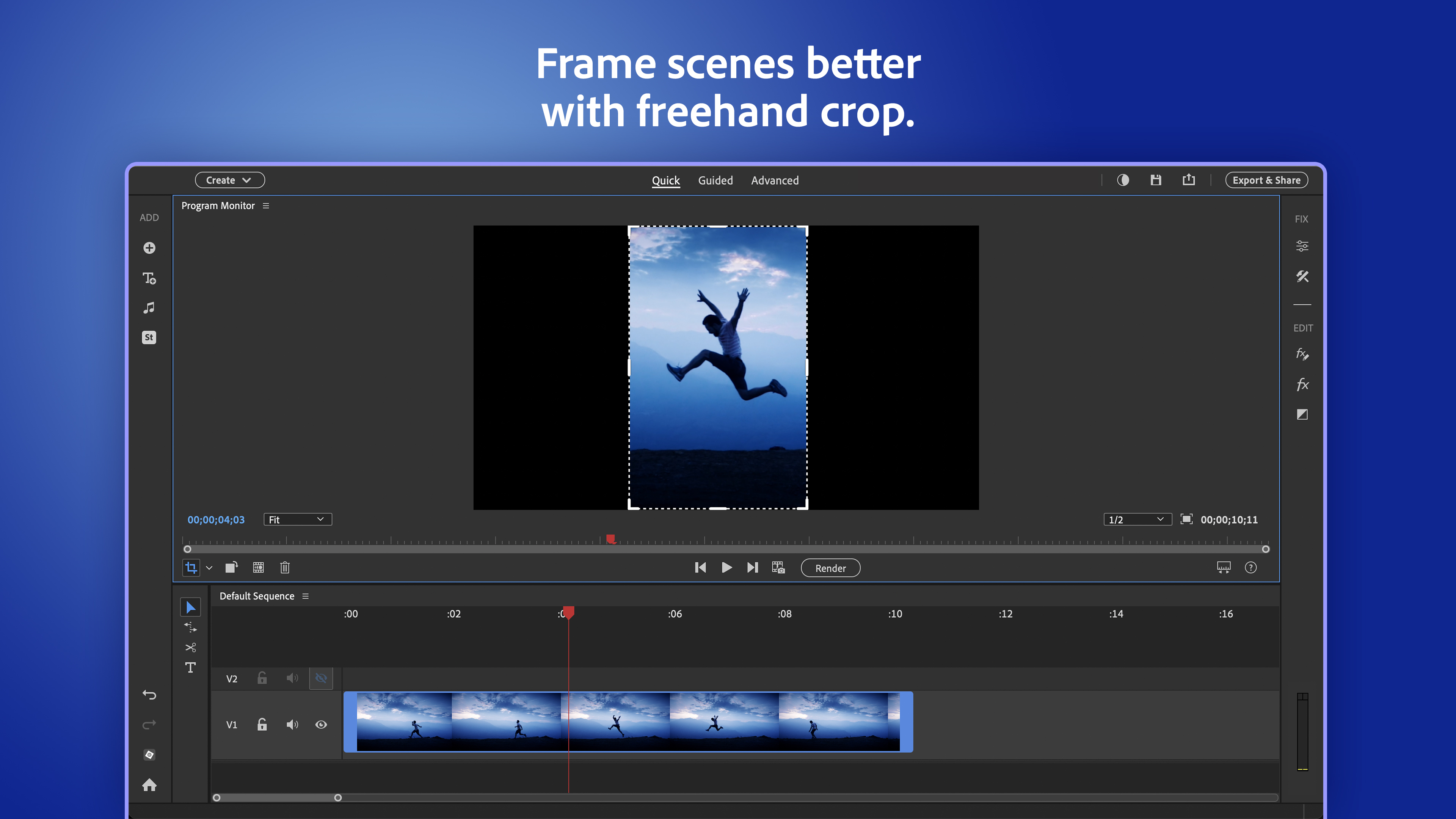The image size is (1456, 819).
Task: Click the Export & Share button
Action: point(1266,180)
